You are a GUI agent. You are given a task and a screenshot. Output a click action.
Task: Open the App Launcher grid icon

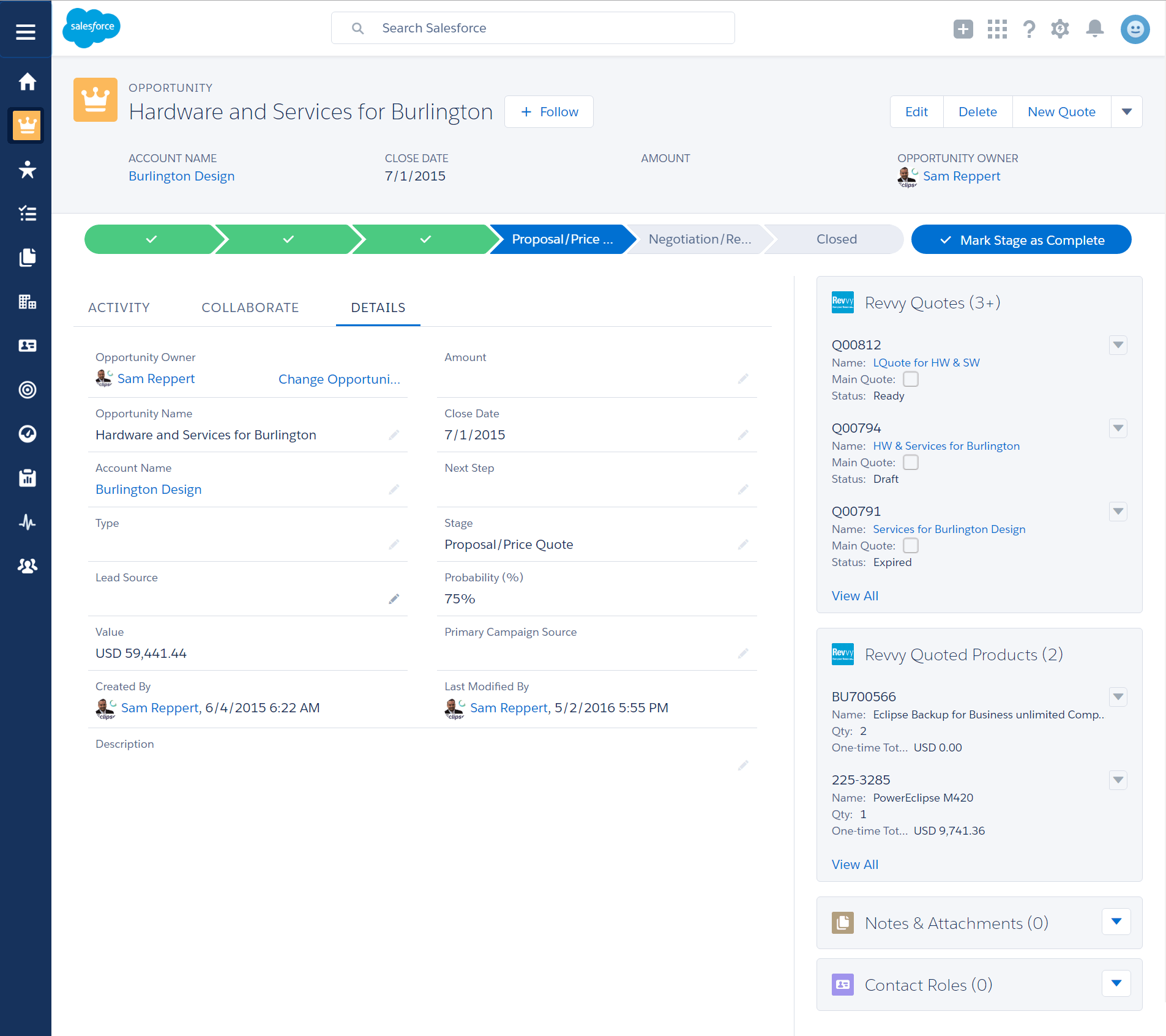[997, 29]
